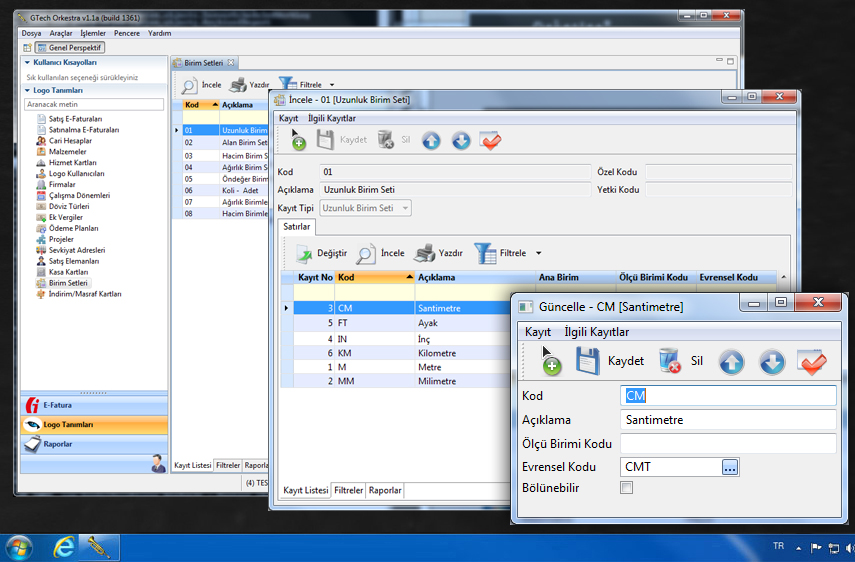Enable the Bölünebilir checkbox

[x=627, y=488]
